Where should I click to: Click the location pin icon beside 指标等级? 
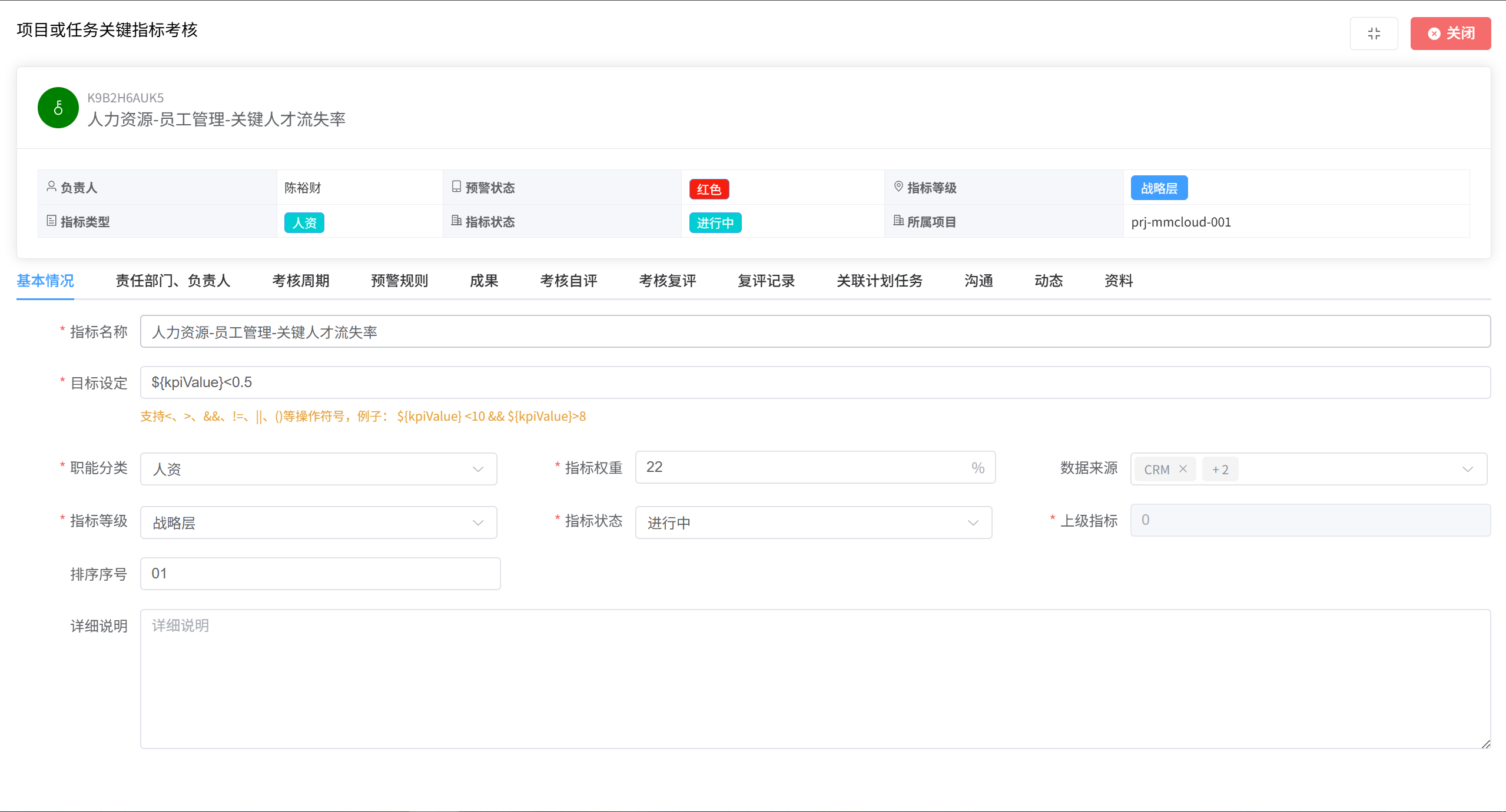[x=898, y=187]
